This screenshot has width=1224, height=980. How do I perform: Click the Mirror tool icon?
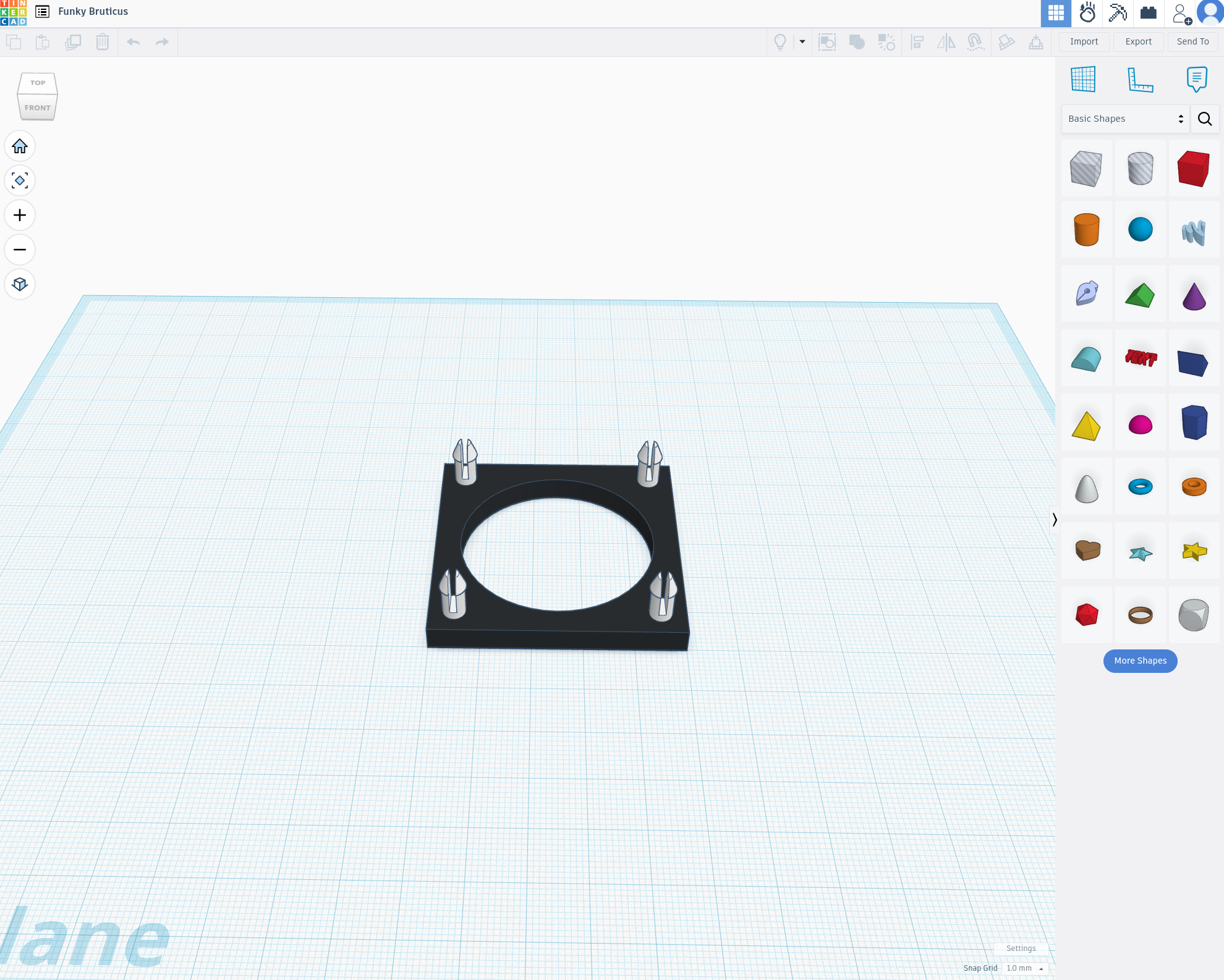(946, 42)
